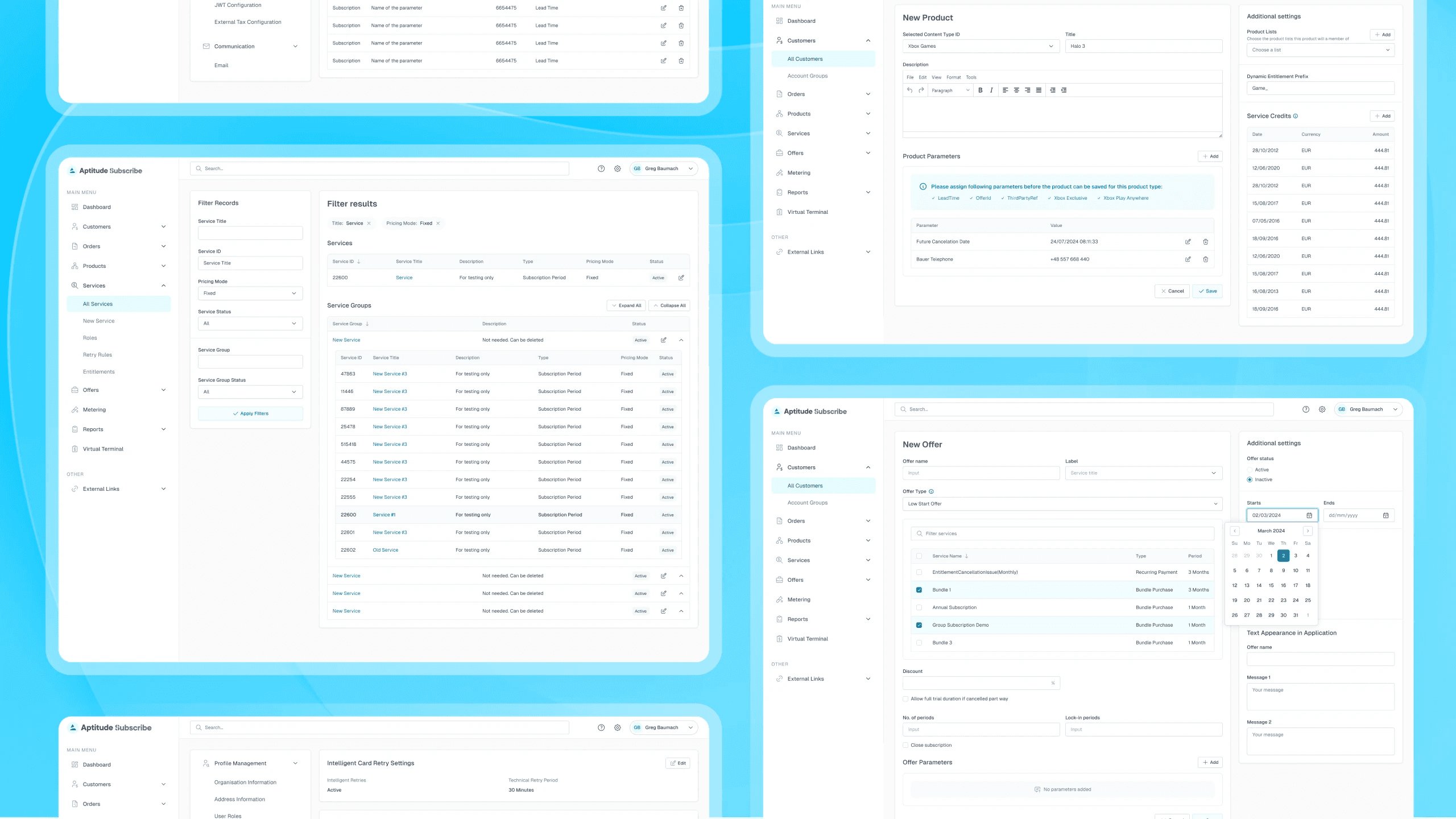
Task: Open the New Service sidebar item
Action: (x=98, y=321)
